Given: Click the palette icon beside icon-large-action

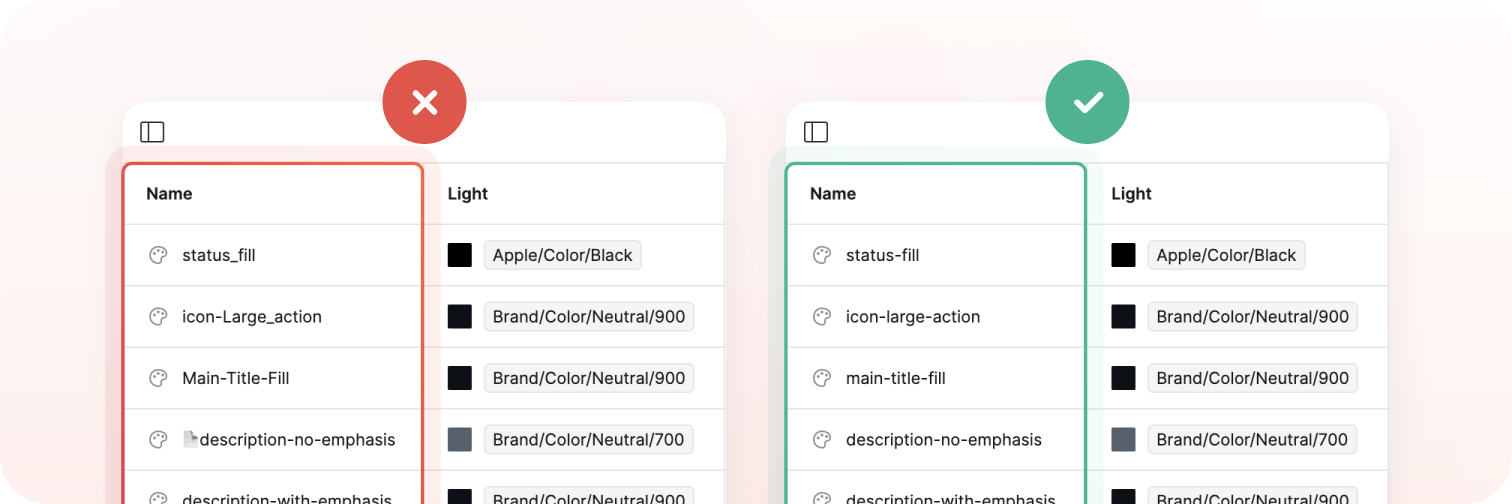Looking at the screenshot, I should click(821, 317).
